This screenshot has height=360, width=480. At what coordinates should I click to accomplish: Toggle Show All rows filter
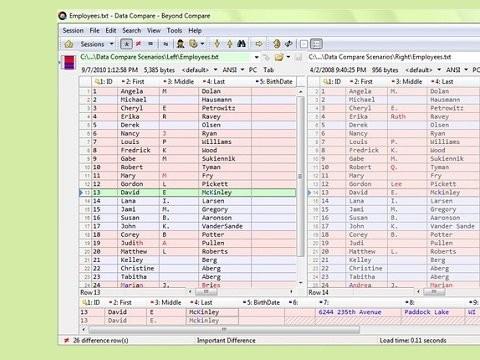tap(126, 44)
